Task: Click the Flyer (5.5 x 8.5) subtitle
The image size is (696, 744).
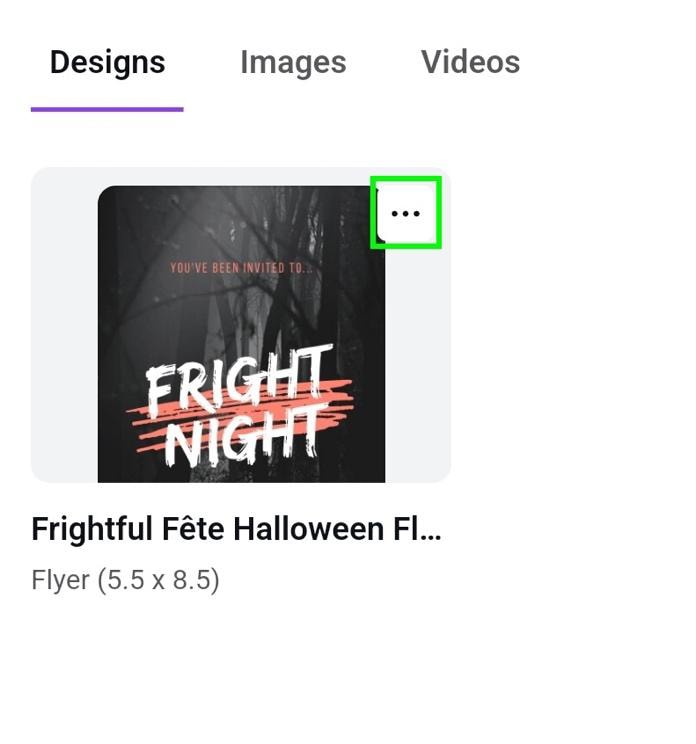Action: pyautogui.click(x=125, y=579)
